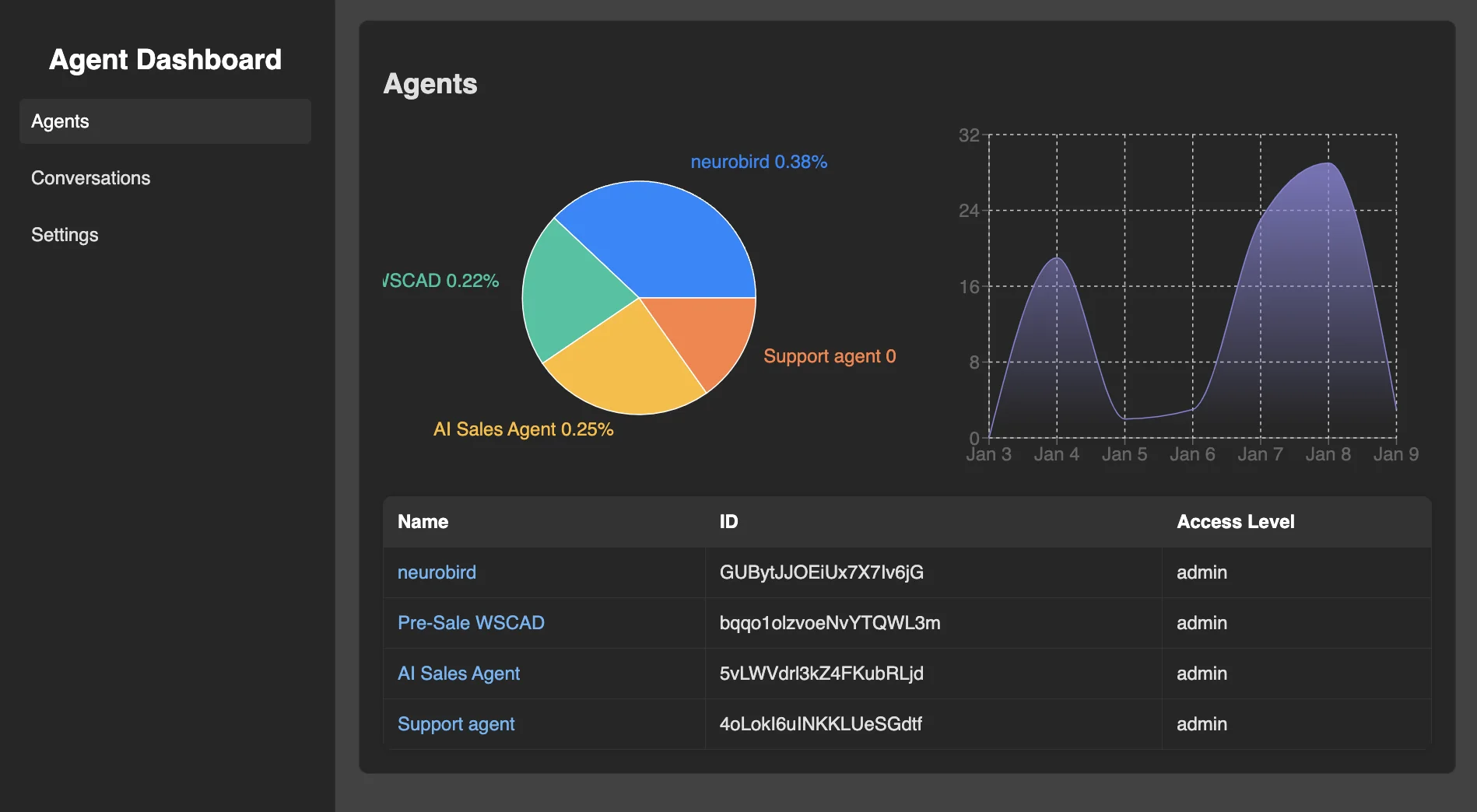Click the Jan 6 axis label
This screenshot has width=1477, height=812.
click(x=1192, y=454)
